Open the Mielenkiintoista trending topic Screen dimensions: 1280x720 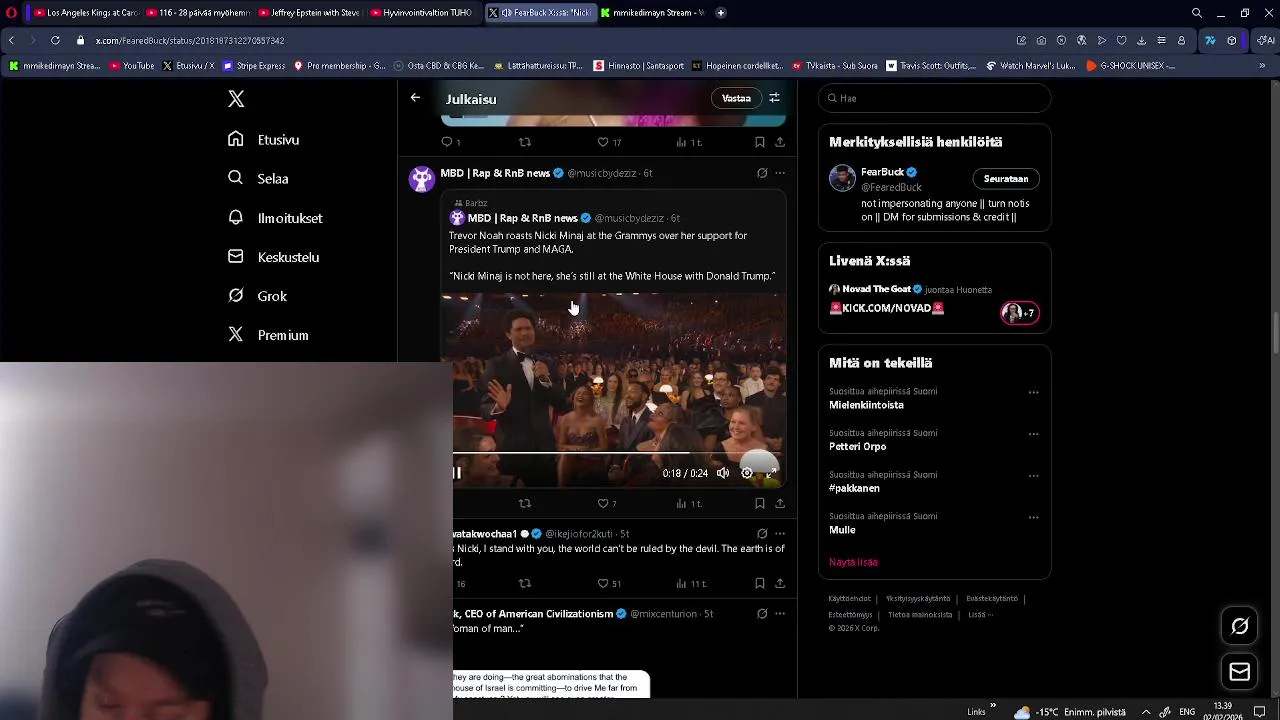(866, 405)
